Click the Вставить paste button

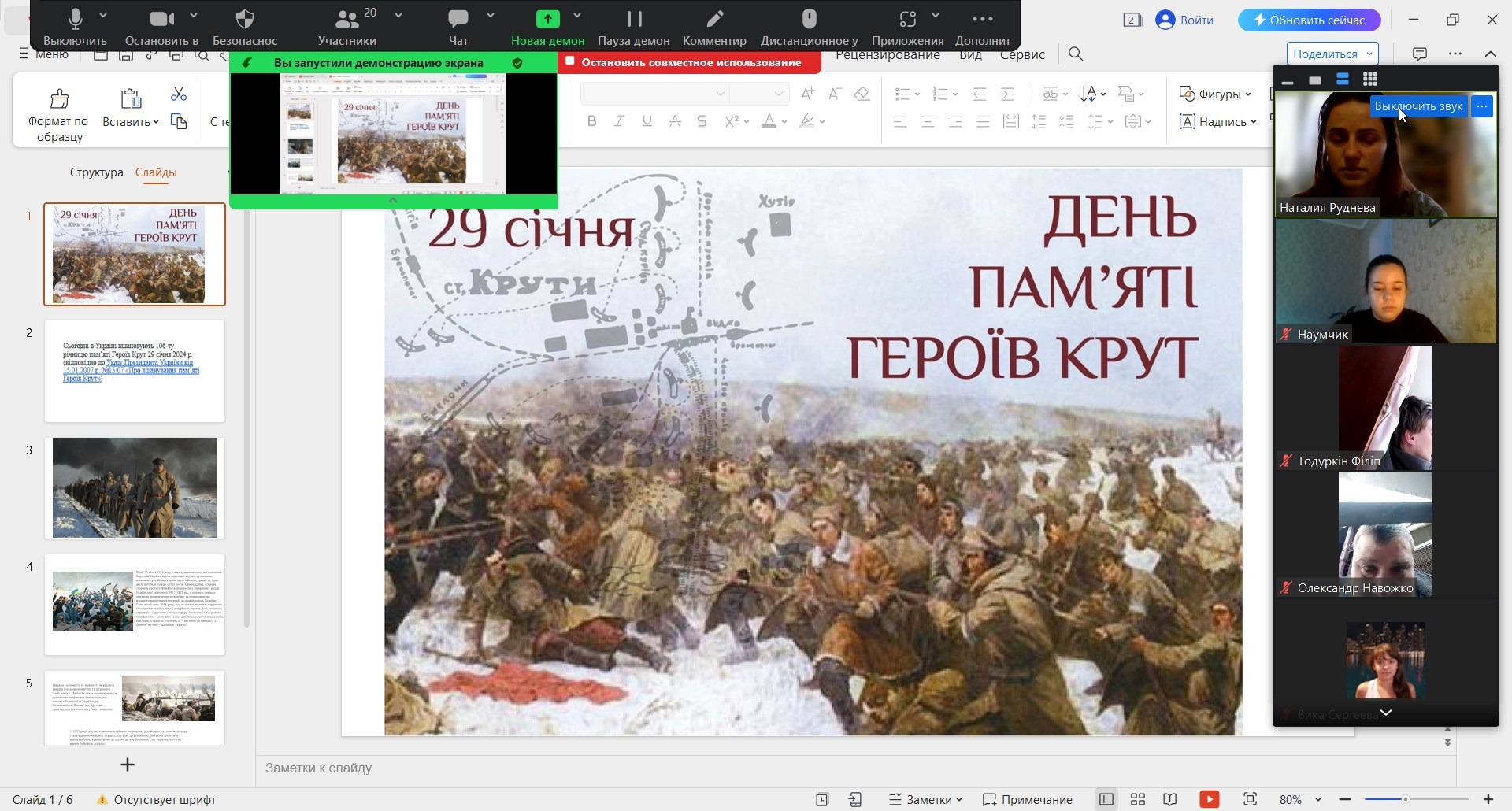(x=131, y=108)
